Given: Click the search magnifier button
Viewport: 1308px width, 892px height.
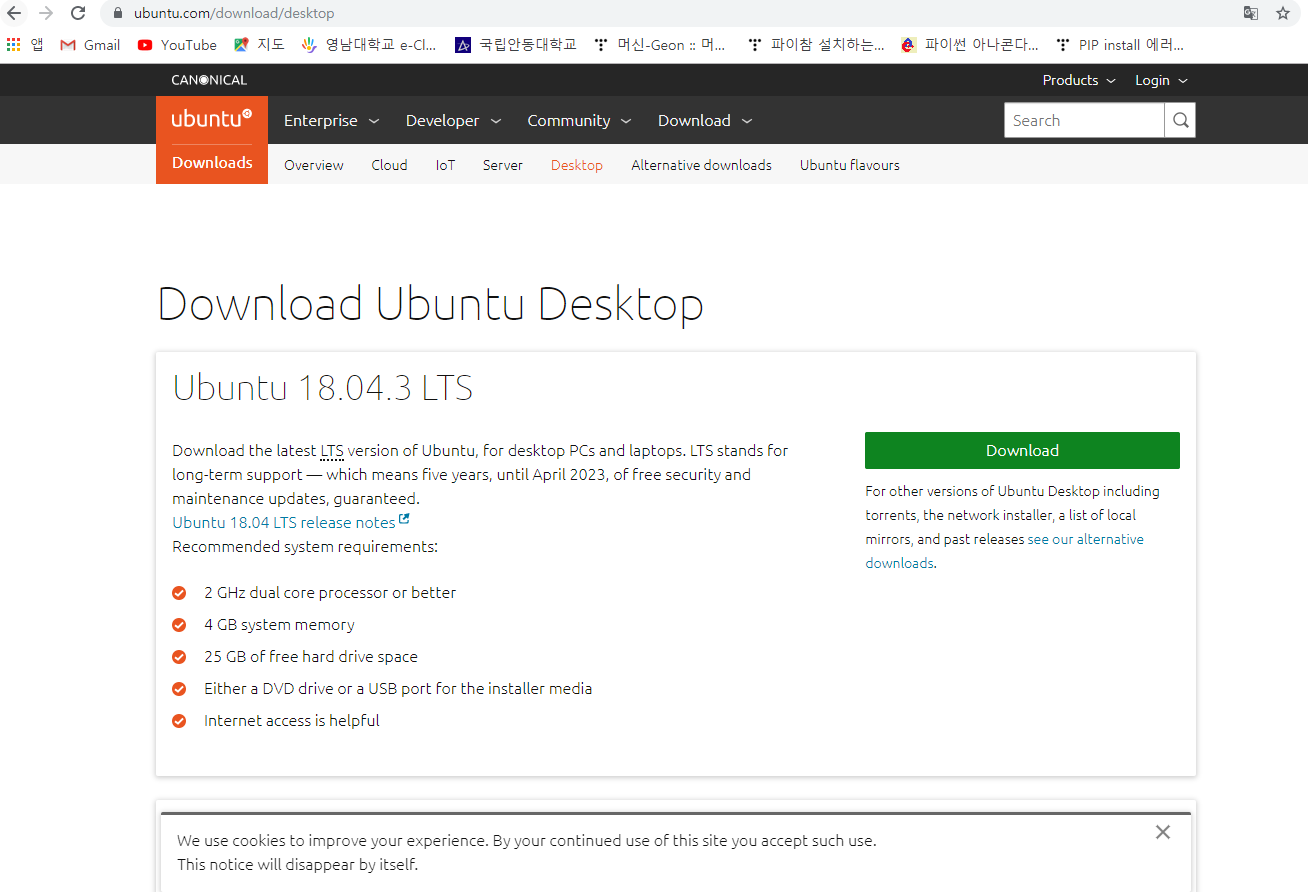Looking at the screenshot, I should click(1180, 121).
